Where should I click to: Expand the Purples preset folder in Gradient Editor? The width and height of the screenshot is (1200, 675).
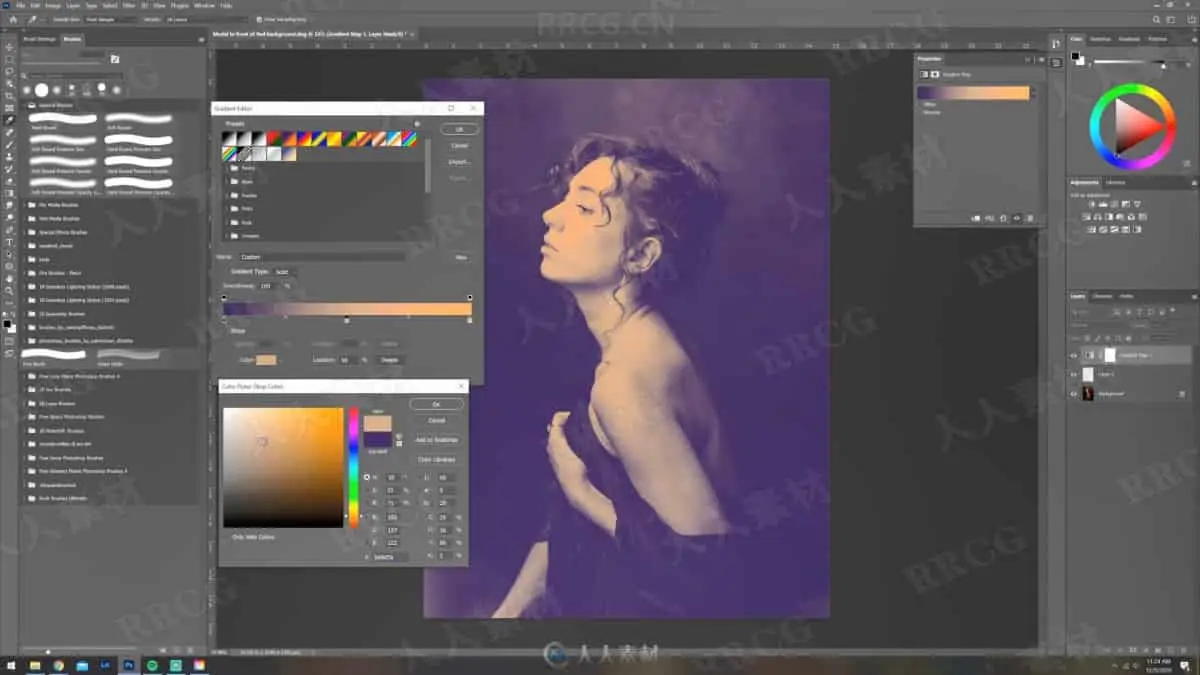(226, 195)
